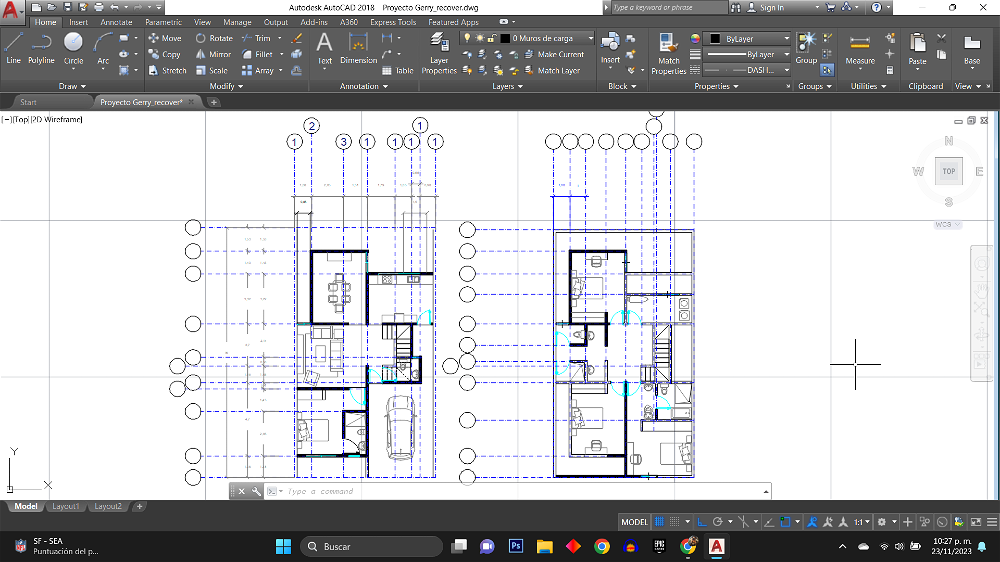Click the keyword search box
1000x562 pixels.
tap(667, 8)
